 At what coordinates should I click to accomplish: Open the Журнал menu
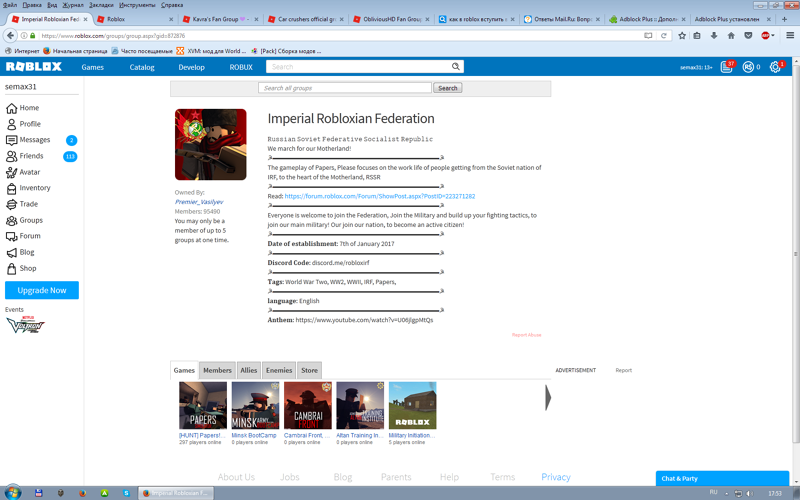point(73,5)
